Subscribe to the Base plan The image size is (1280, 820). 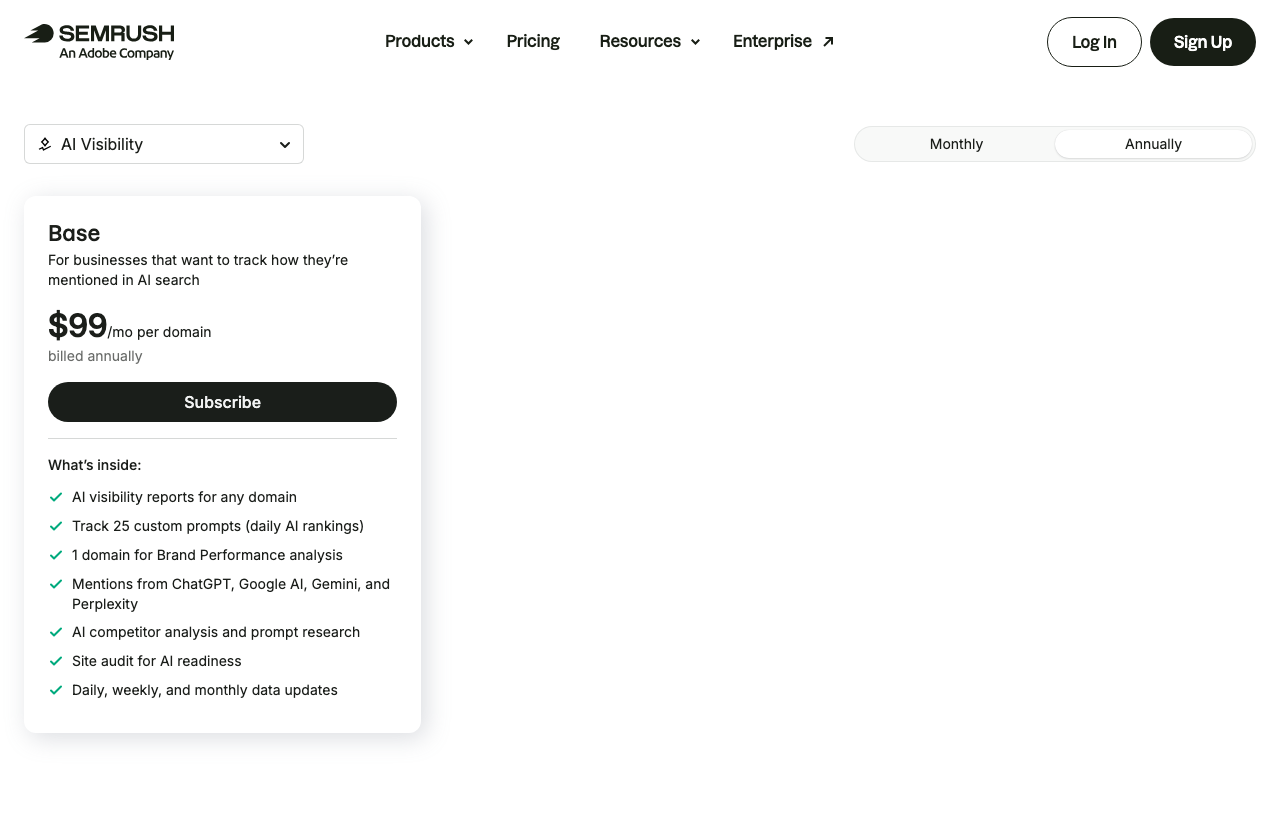pos(222,402)
